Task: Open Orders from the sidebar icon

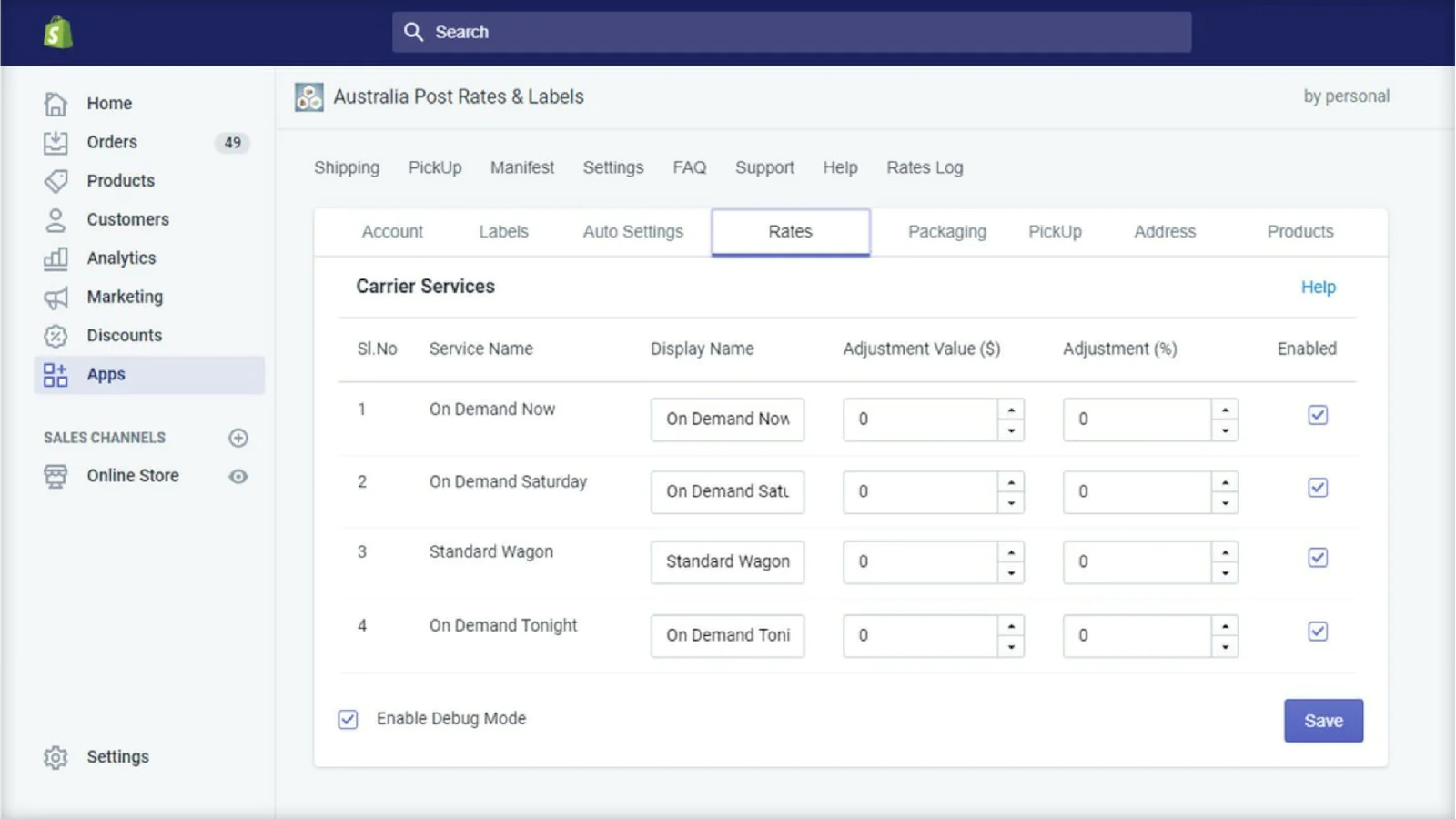Action: tap(56, 142)
